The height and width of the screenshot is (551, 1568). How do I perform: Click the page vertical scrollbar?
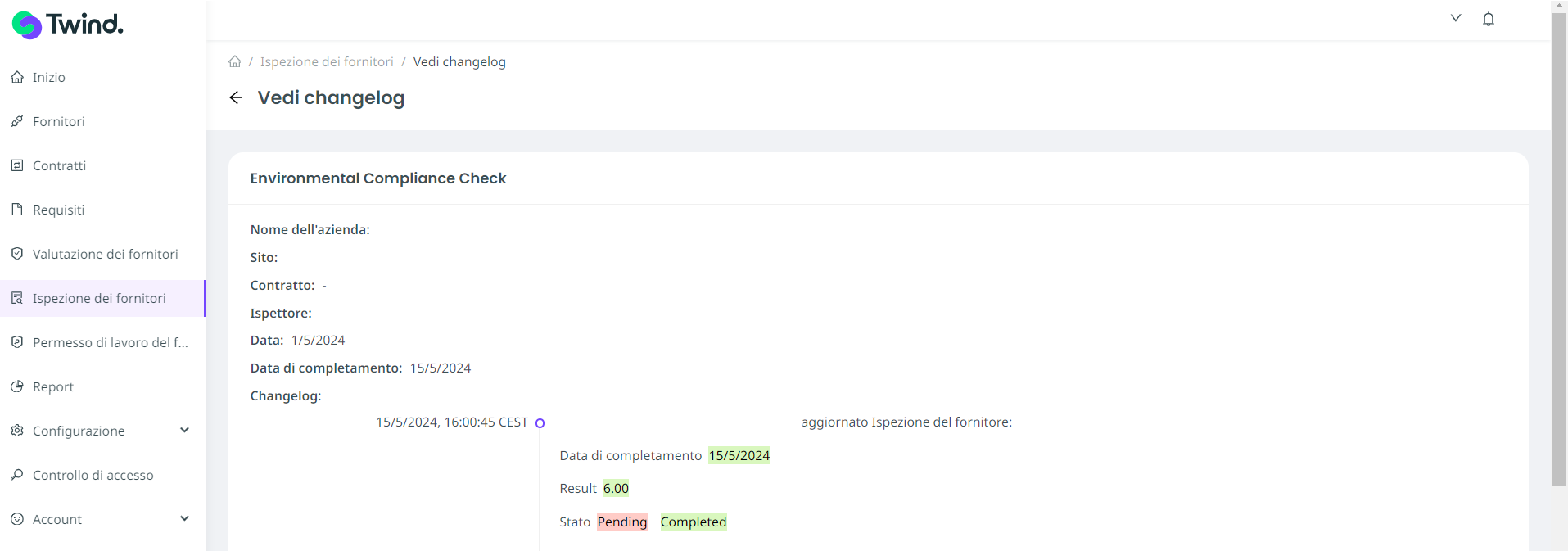[1559, 250]
